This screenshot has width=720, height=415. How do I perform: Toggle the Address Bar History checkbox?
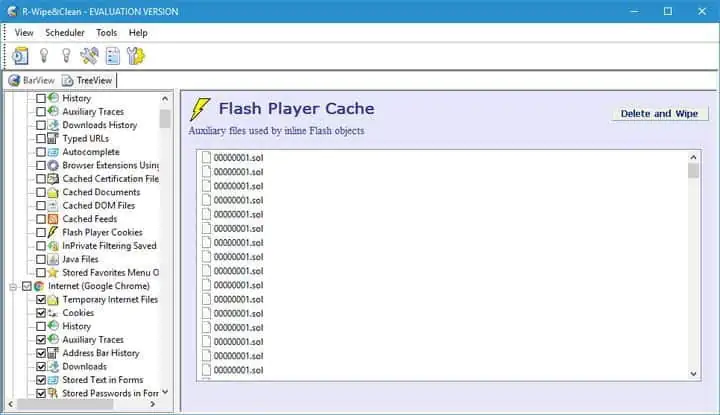tap(41, 353)
